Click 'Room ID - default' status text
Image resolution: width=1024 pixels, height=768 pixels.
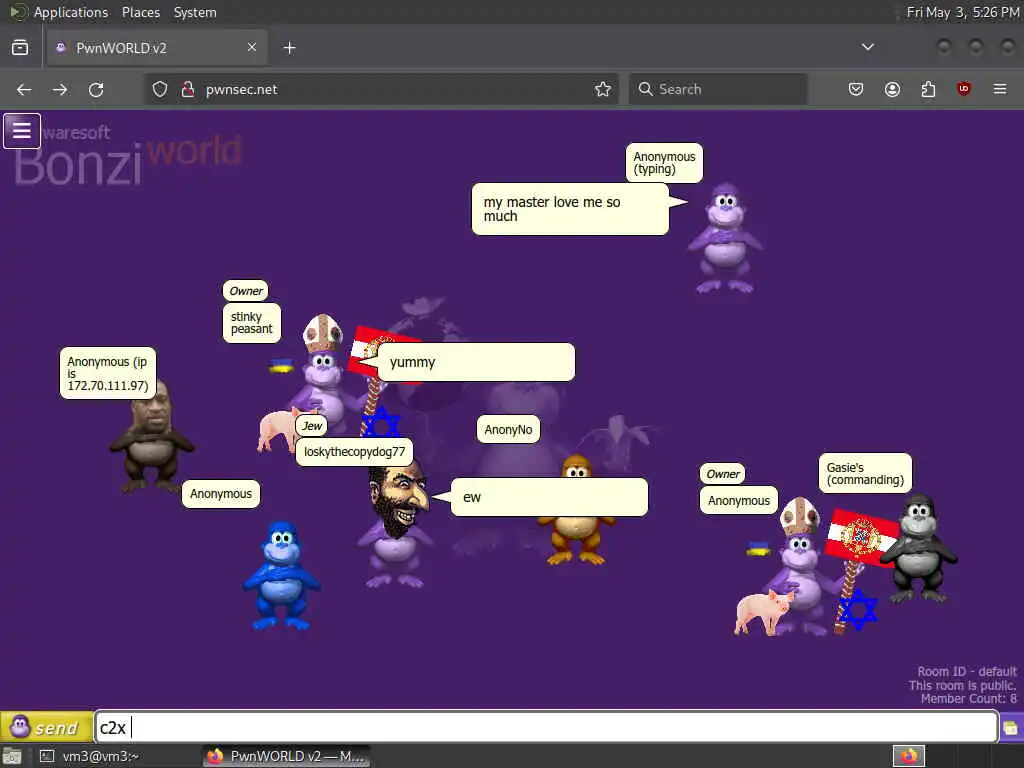(967, 671)
